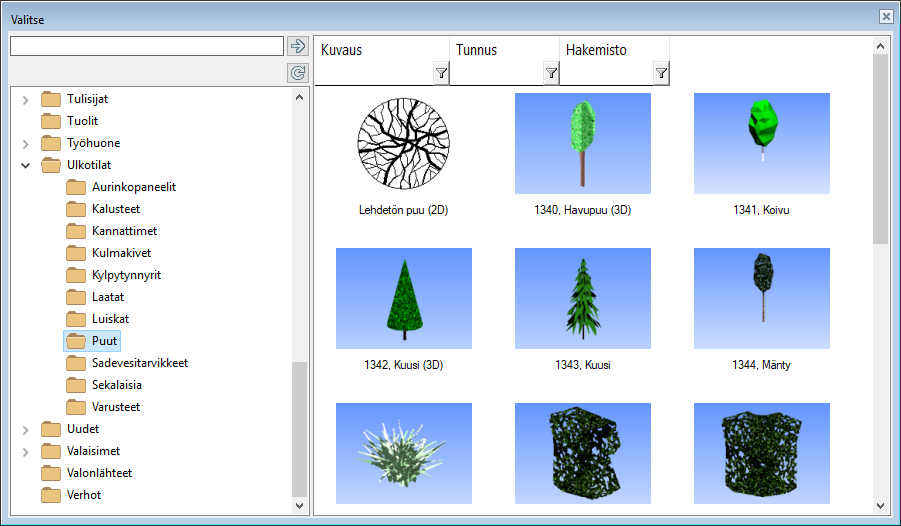Select the Sadevesitarvikkeet folder

(139, 364)
